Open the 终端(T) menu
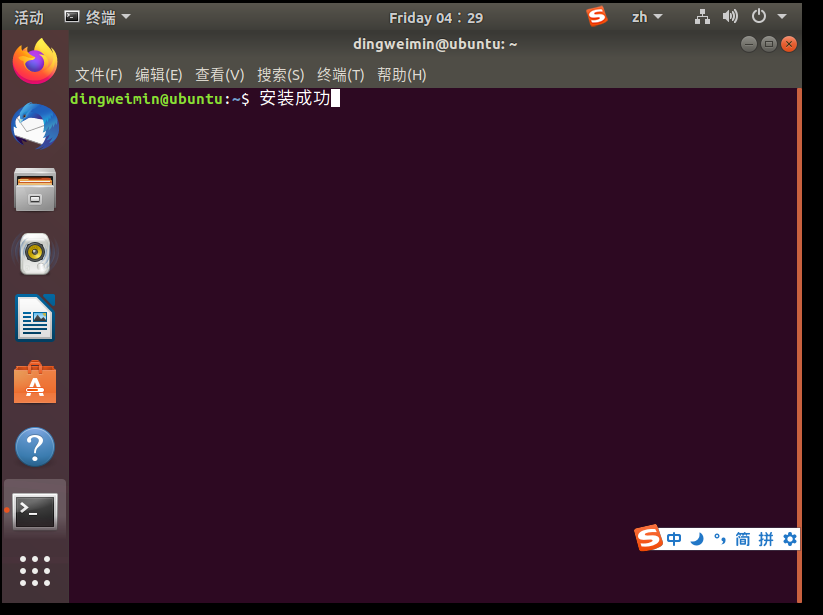Screen dimensions: 823x615 pyautogui.click(x=341, y=75)
